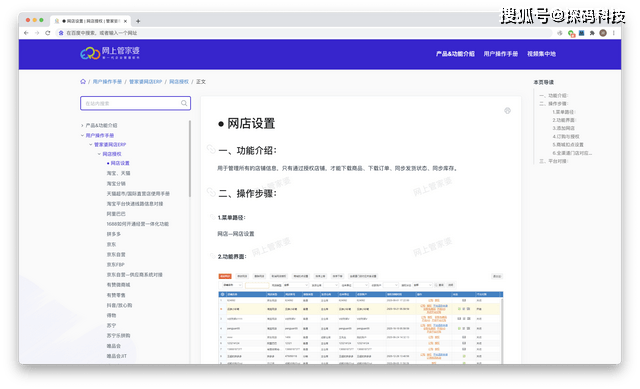Viewport: 640px width, 389px height.
Task: Select 网店设置 in sidebar tree
Action: (120, 163)
